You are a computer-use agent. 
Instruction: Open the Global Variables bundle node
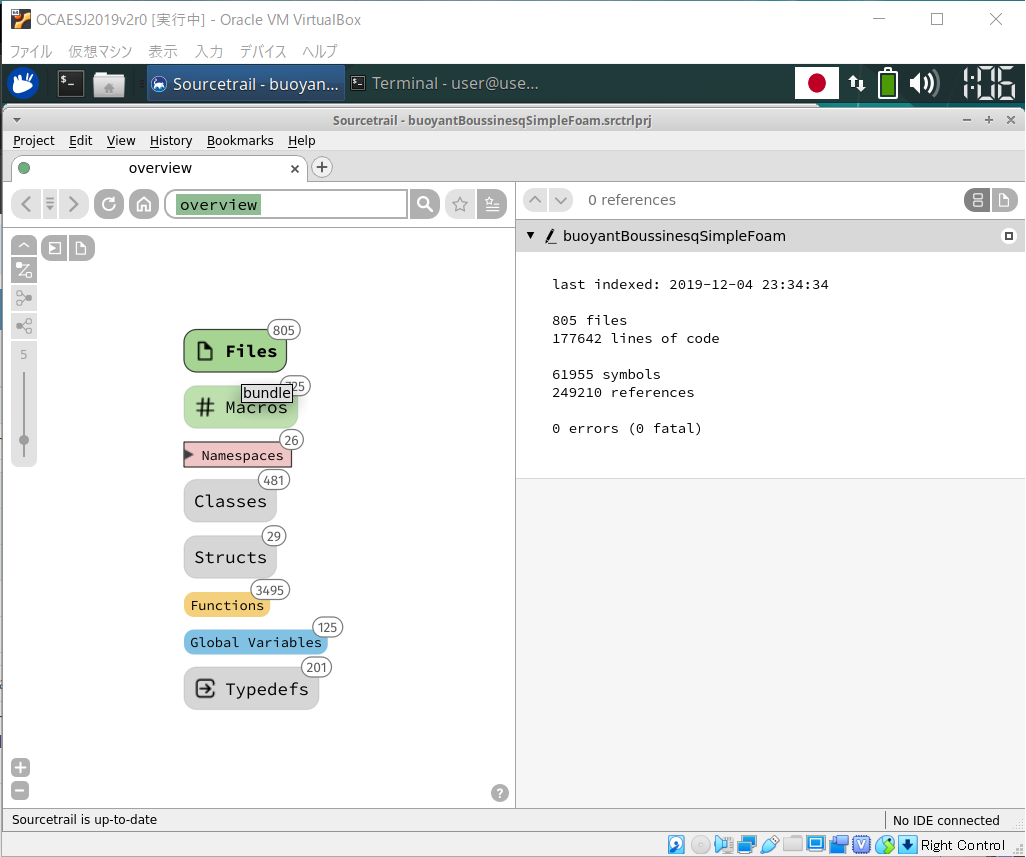point(256,642)
